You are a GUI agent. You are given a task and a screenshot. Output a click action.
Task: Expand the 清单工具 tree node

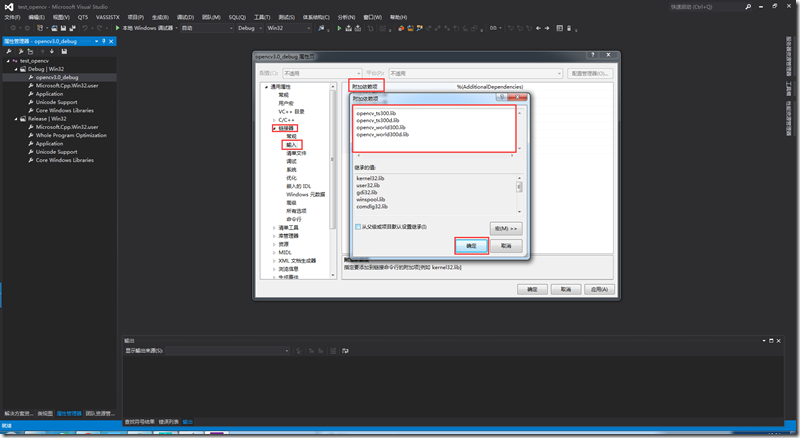(274, 228)
